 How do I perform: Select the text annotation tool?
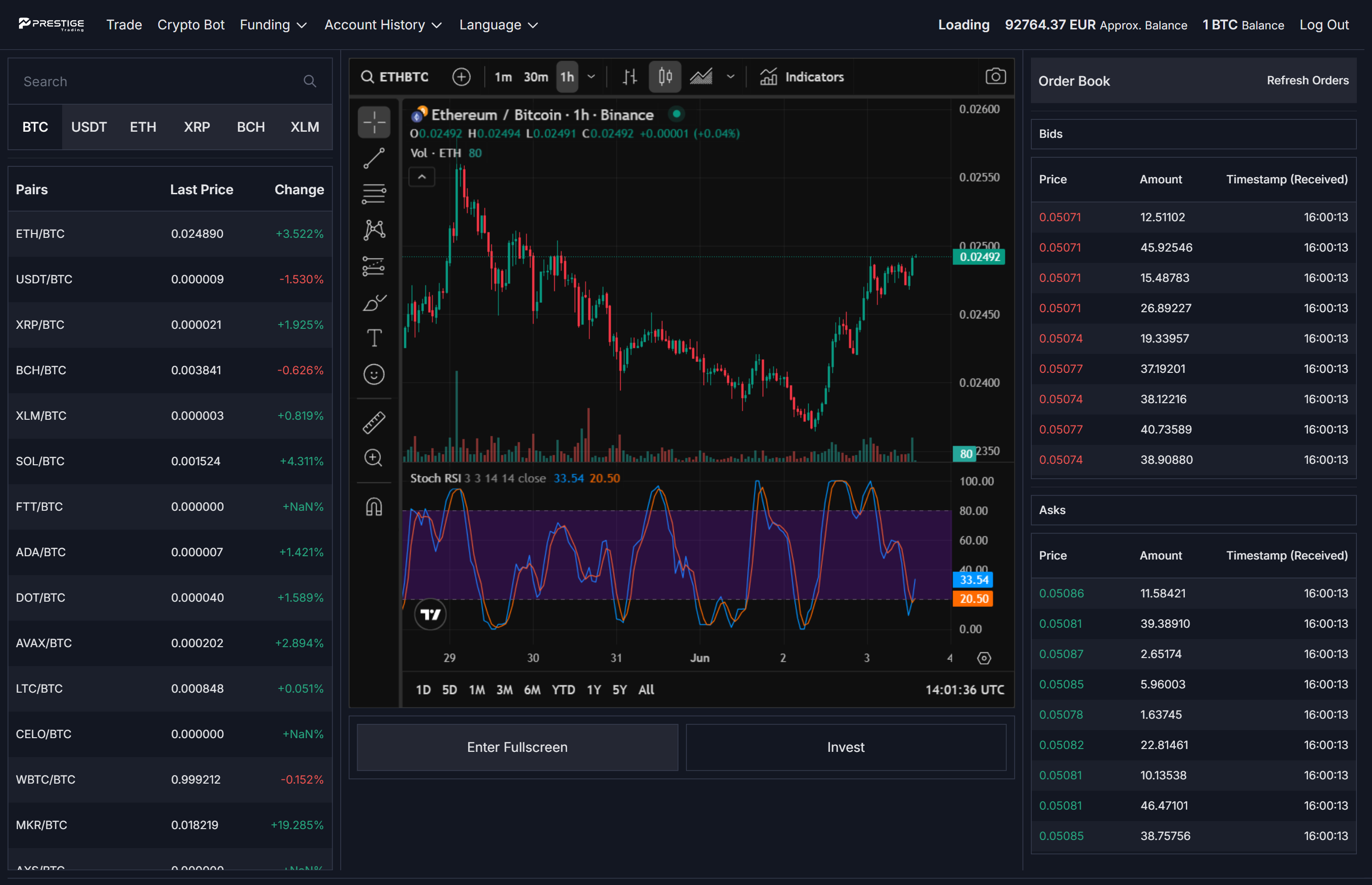tap(373, 338)
